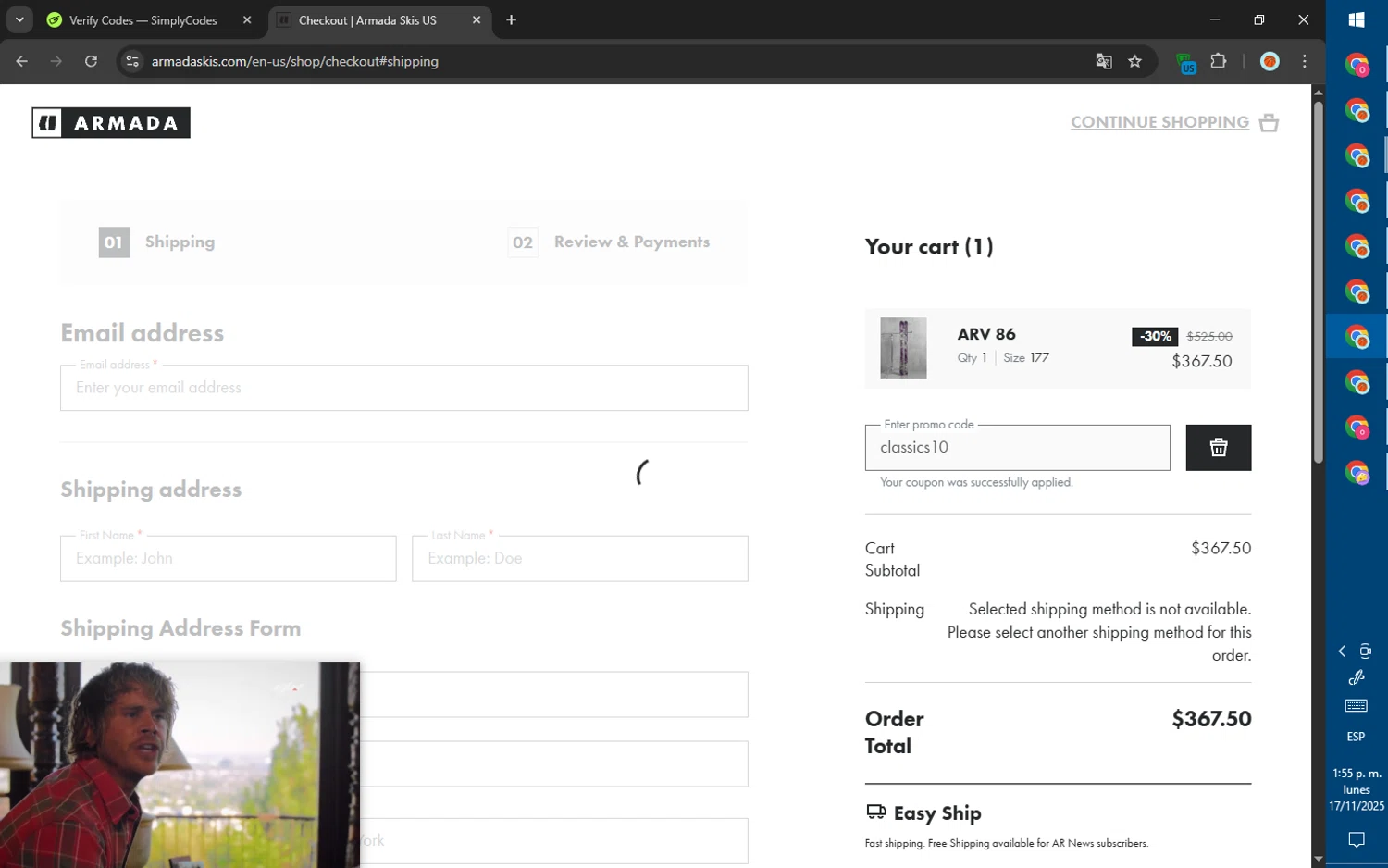Open the clock showing 1:55 p. m.

tap(1357, 789)
